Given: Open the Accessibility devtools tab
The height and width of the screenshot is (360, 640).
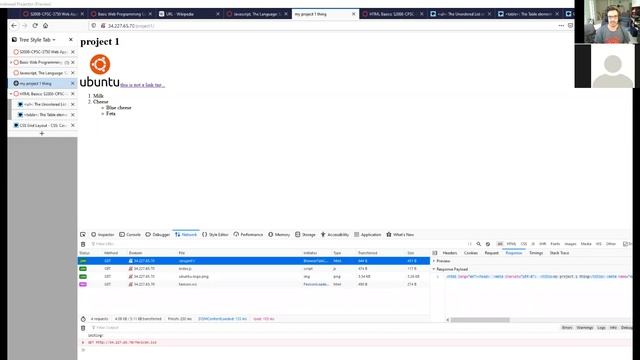Looking at the screenshot, I should (x=335, y=235).
